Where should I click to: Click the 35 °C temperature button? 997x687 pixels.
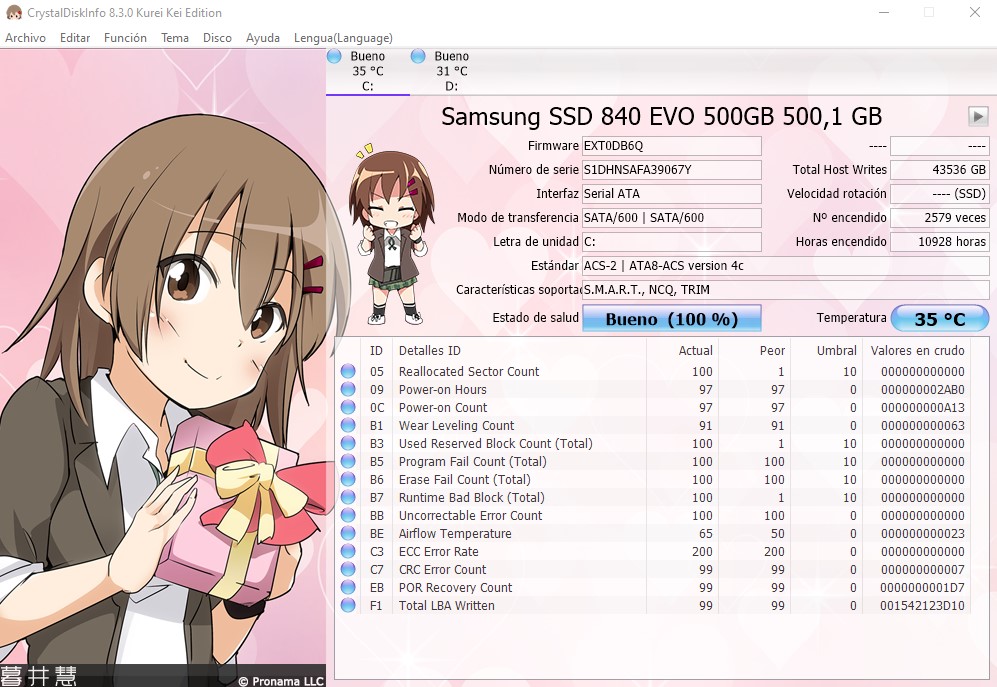[940, 318]
